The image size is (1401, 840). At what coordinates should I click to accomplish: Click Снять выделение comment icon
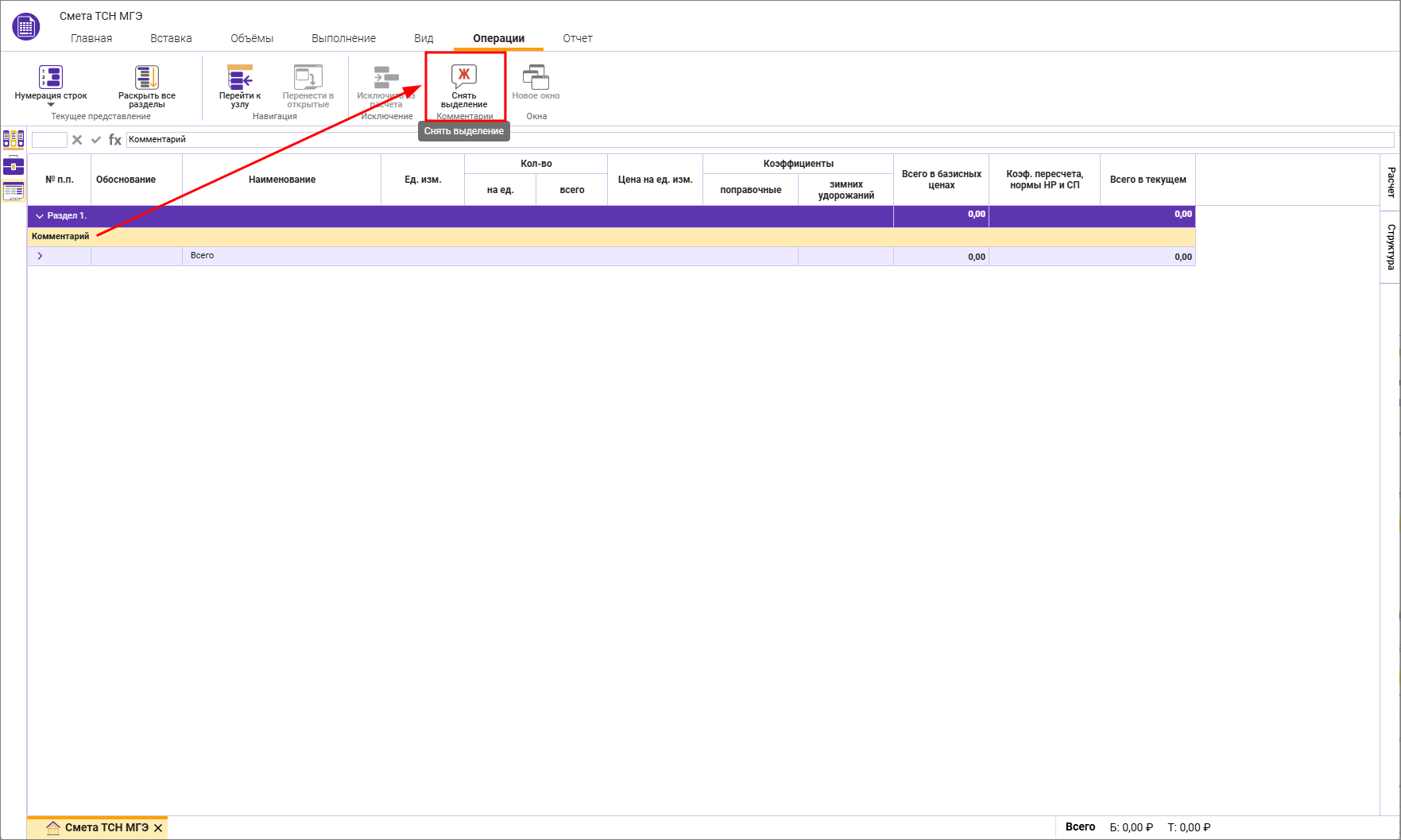(x=464, y=77)
